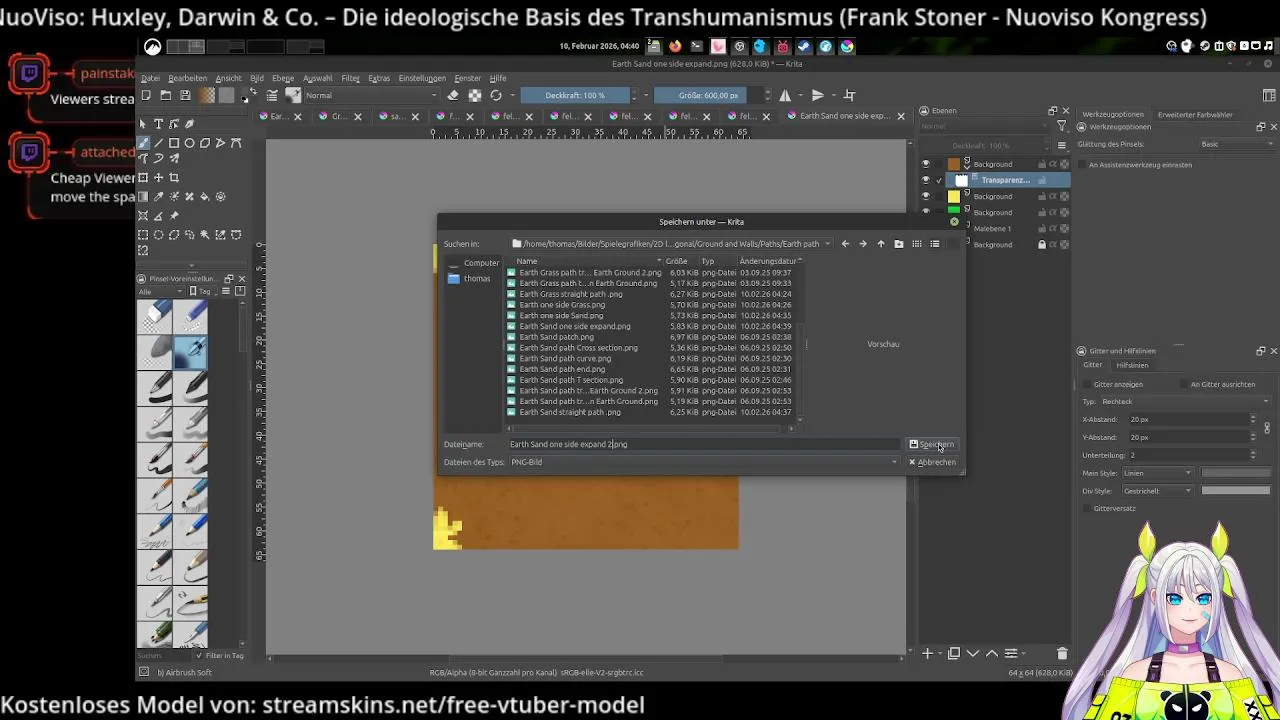1280x720 pixels.
Task: Toggle eraser mode in top toolbar
Action: pos(453,95)
